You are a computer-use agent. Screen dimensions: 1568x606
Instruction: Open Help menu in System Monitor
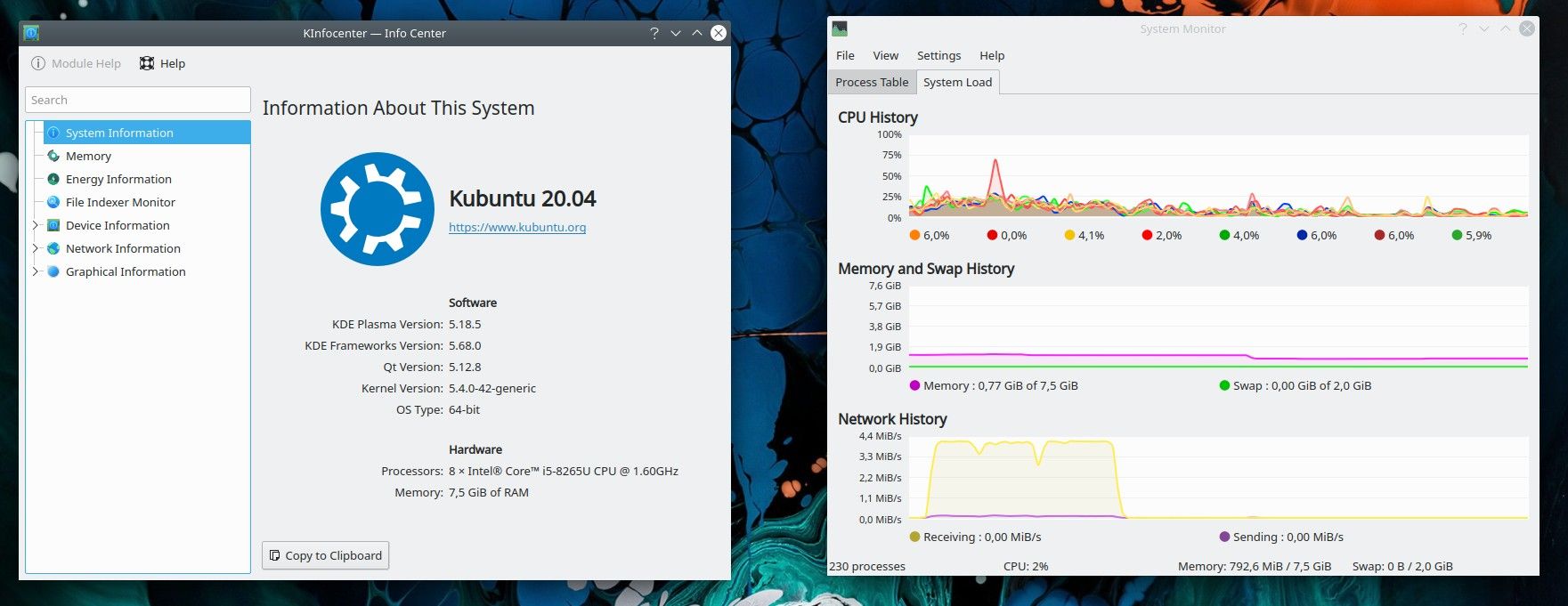[992, 55]
